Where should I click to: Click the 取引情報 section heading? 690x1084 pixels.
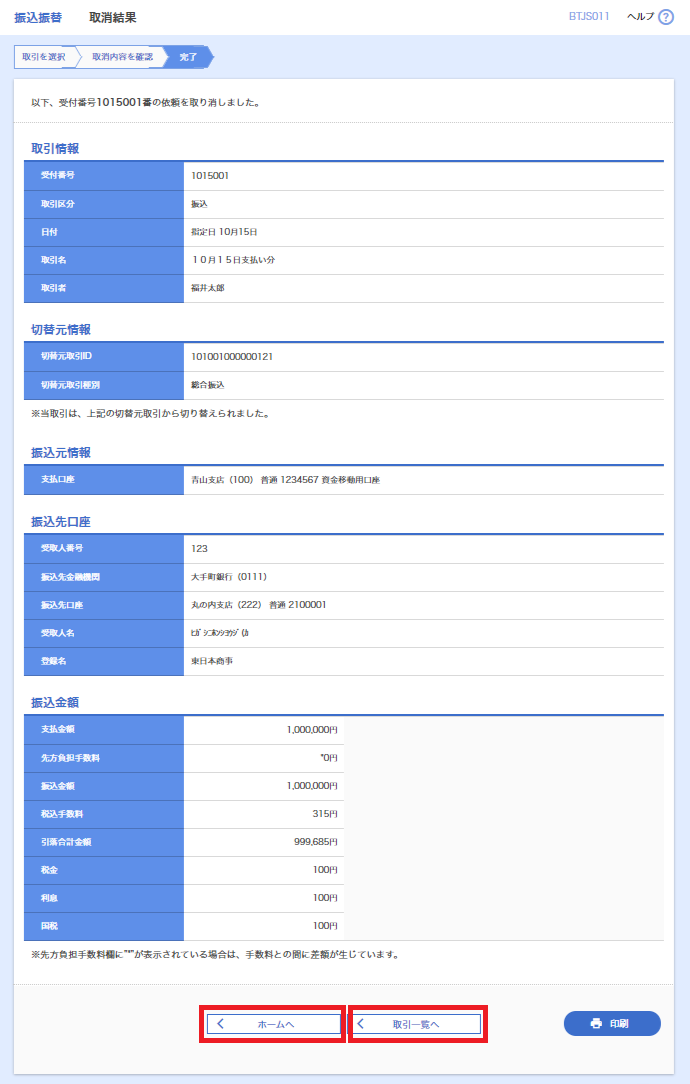click(55, 149)
